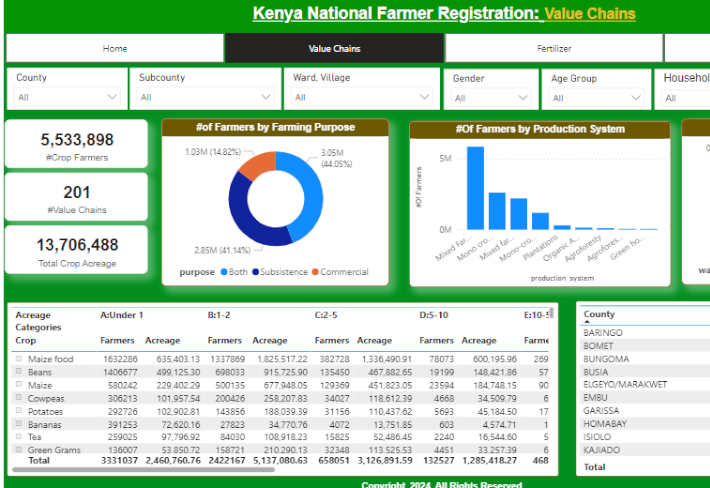710x488 pixels.
Task: Click the 3331037 total farmers cell
Action: (119, 460)
